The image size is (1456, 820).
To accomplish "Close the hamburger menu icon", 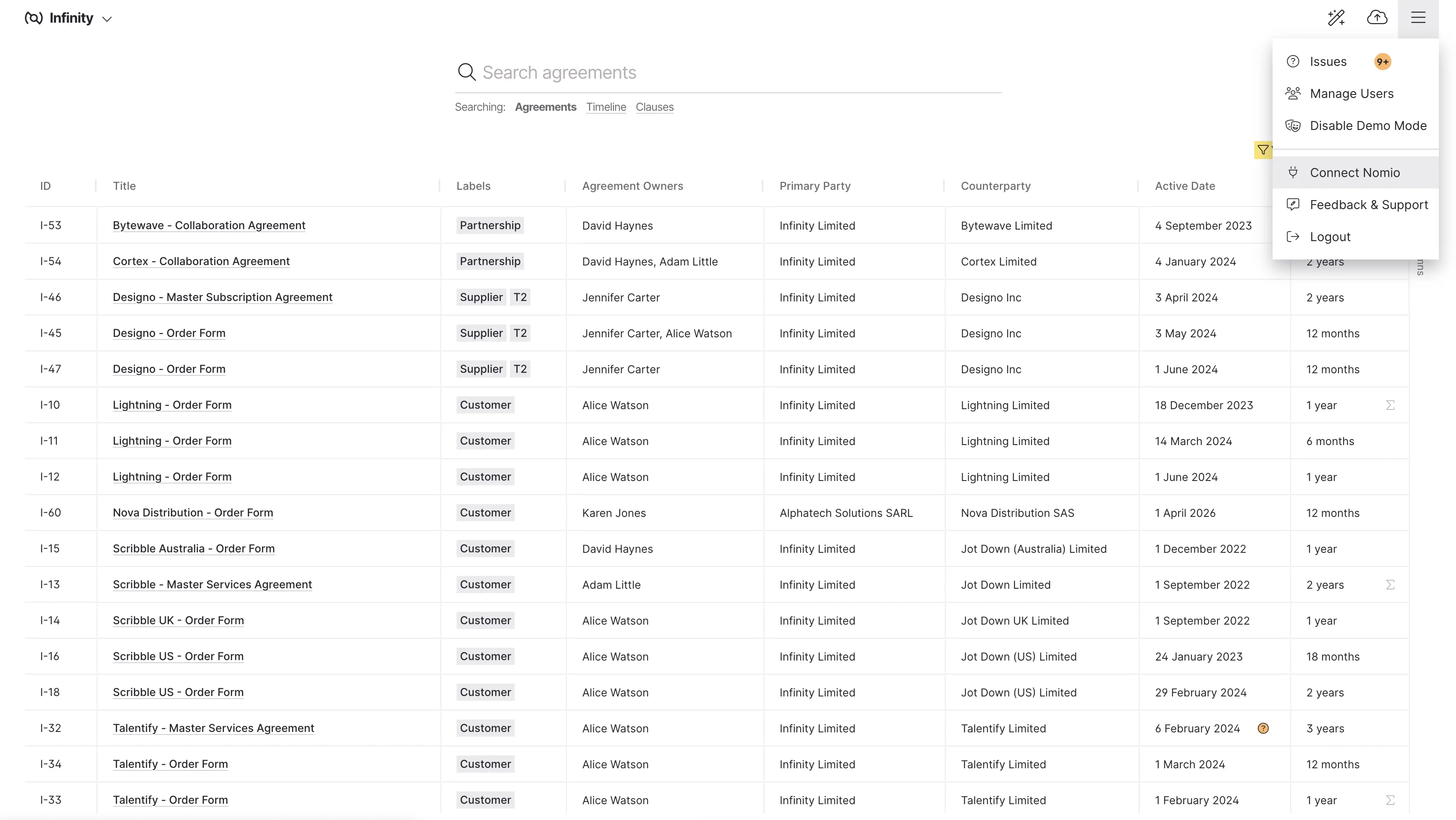I will coord(1418,18).
